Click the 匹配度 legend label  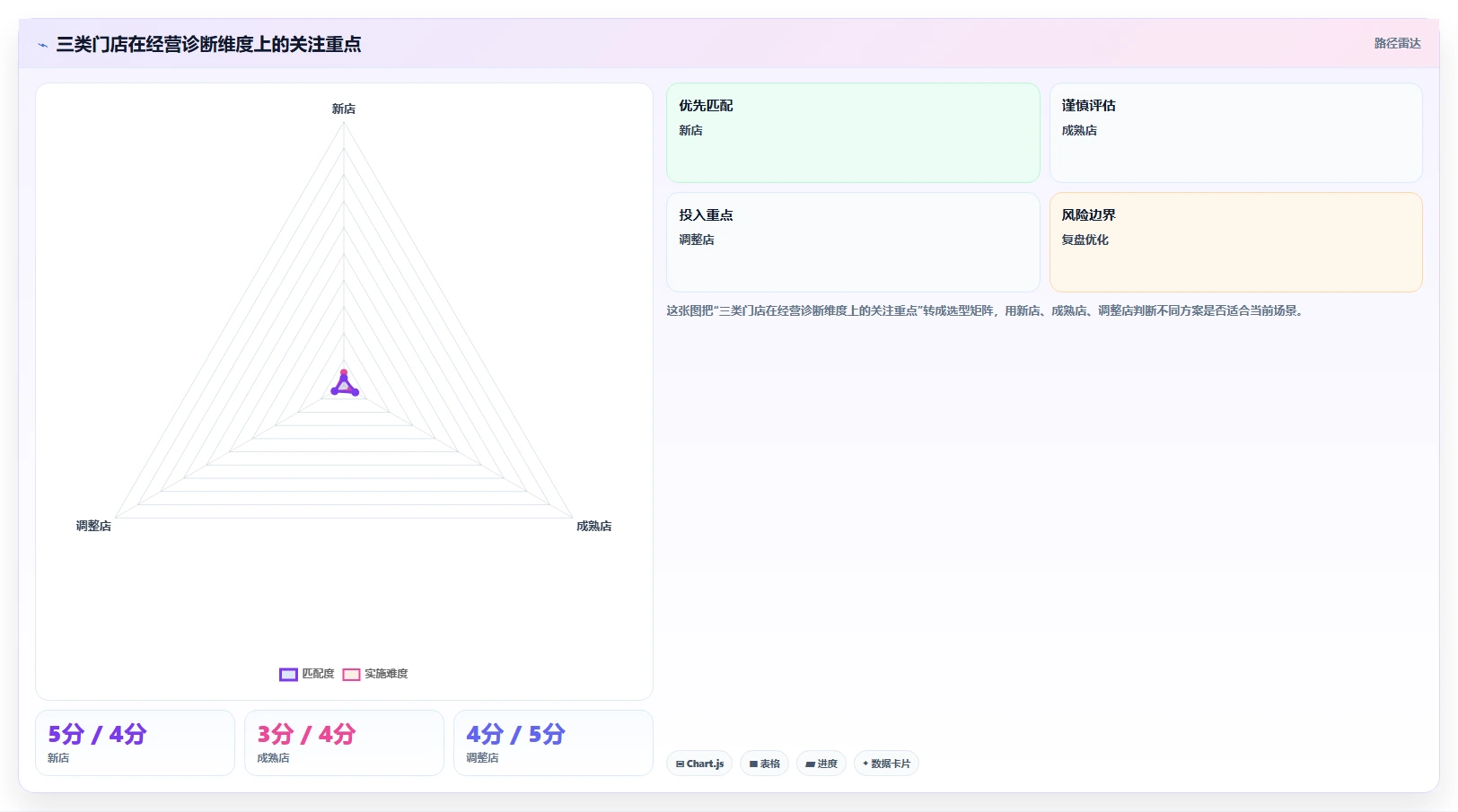pos(318,674)
